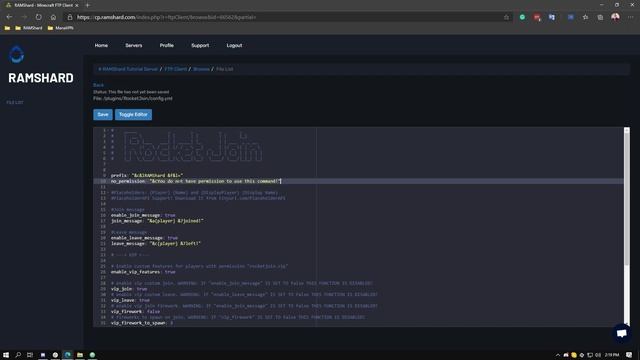This screenshot has height=360, width=640.
Task: Go back using browser back arrow
Action: pos(9,17)
